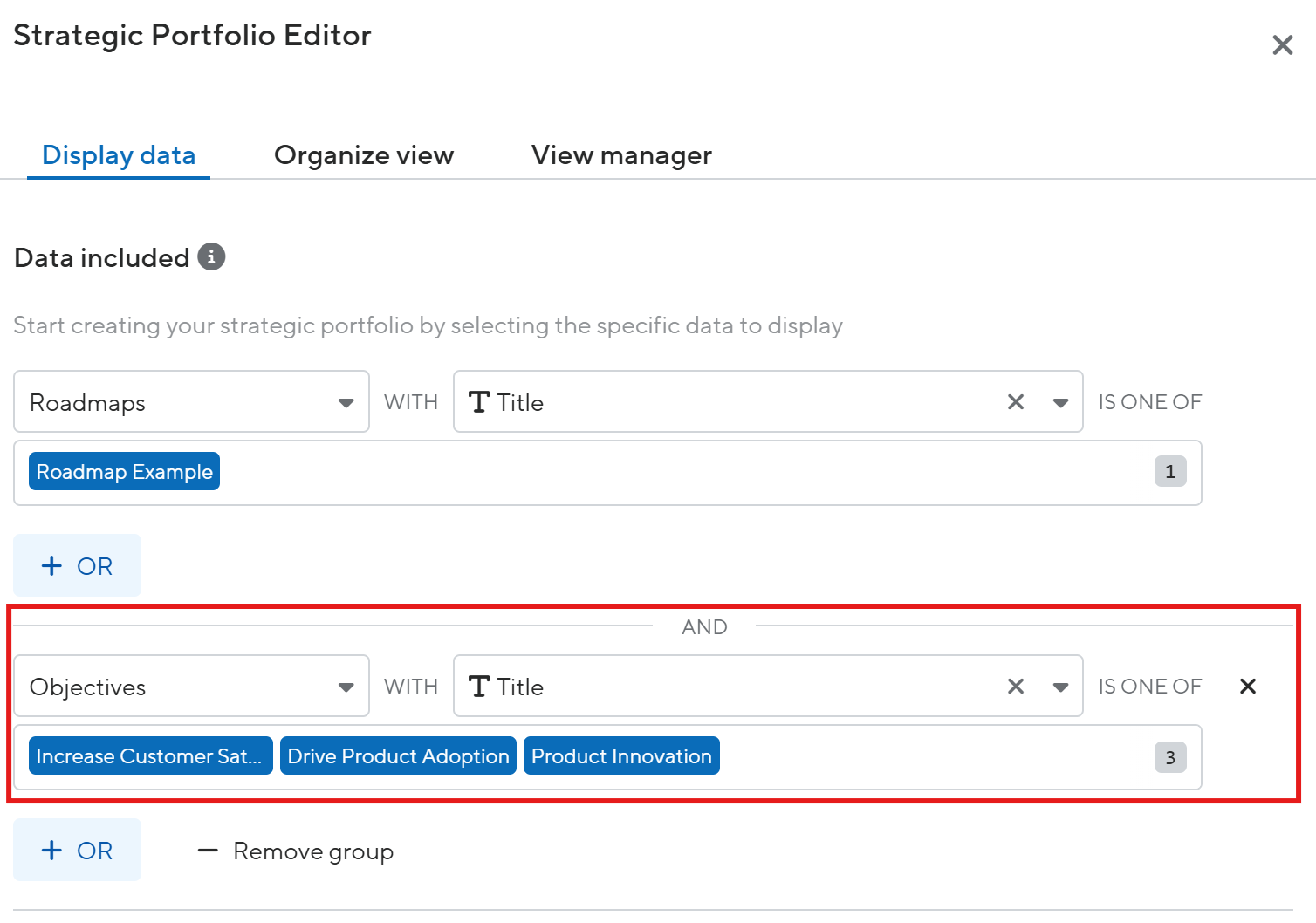Click the Product Innovation tag
The width and height of the screenshot is (1316, 923).
click(620, 756)
